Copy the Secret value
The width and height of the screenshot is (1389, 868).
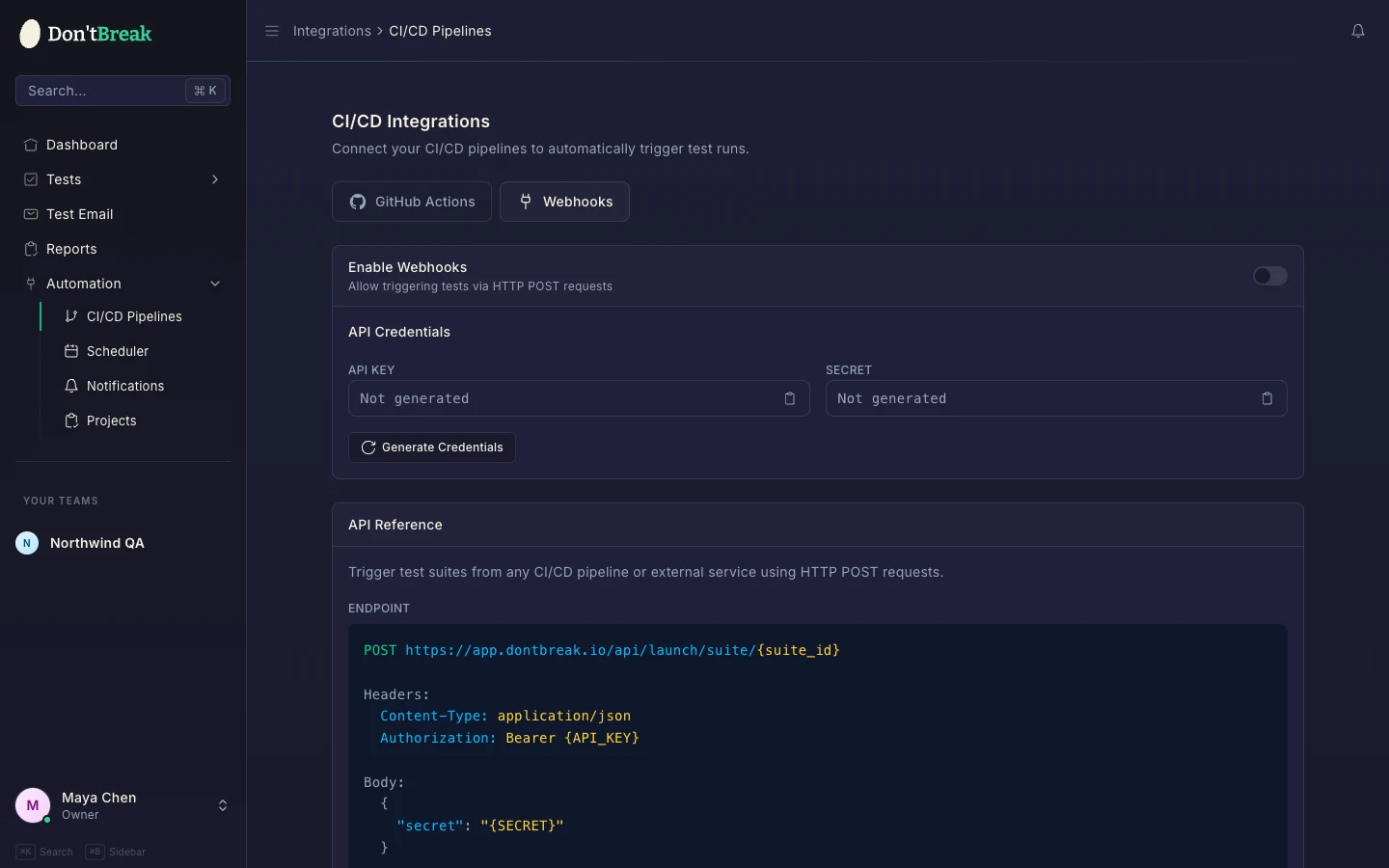tap(1267, 398)
